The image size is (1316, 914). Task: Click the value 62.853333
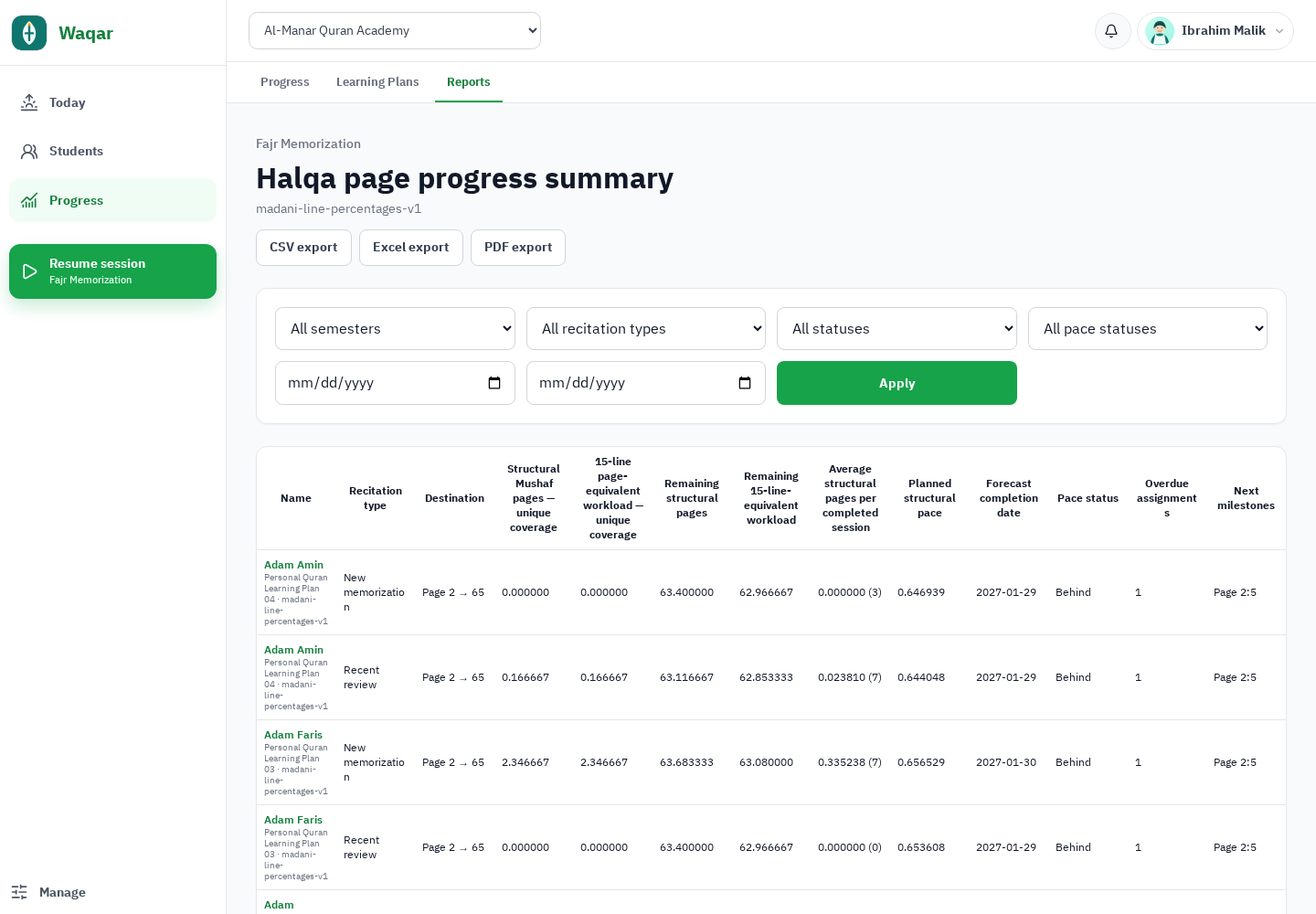point(766,677)
